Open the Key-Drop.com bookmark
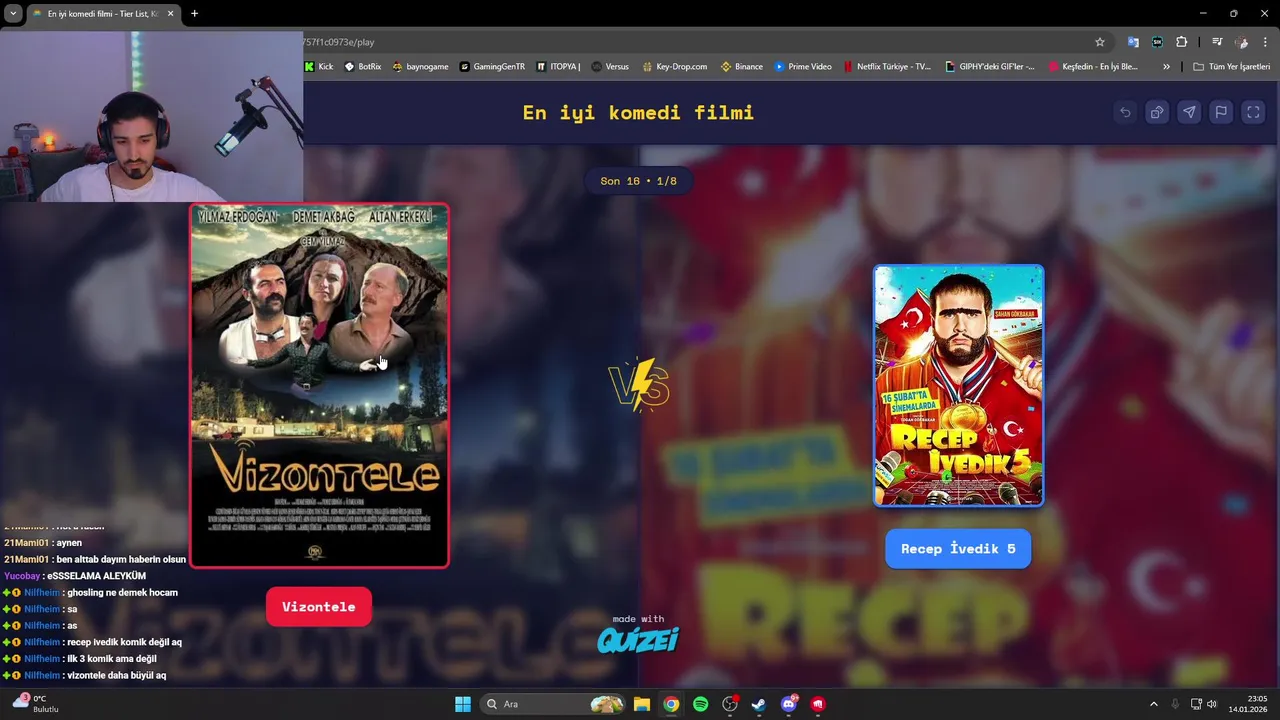Screen dimensions: 1280x720 [675, 67]
